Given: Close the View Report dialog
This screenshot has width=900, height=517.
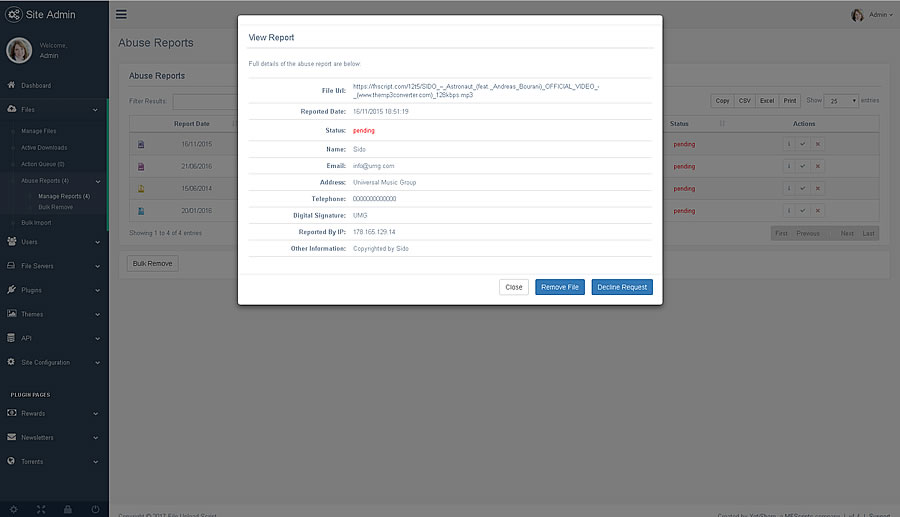Looking at the screenshot, I should [x=514, y=287].
